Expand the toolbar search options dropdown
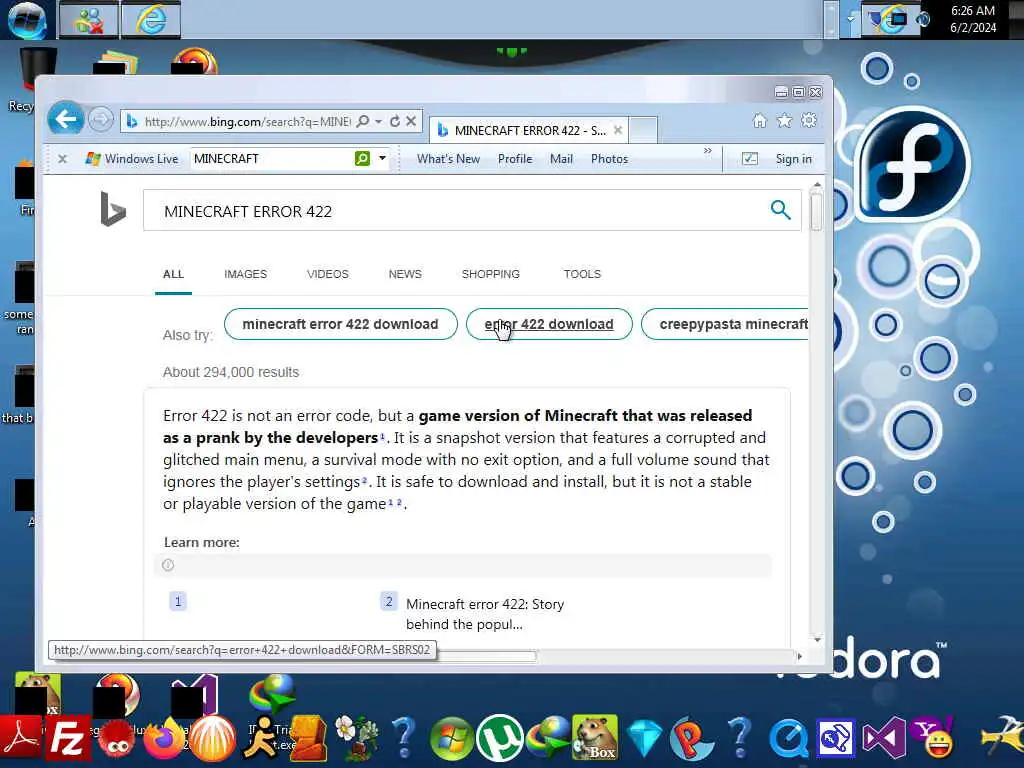This screenshot has width=1024, height=768. 382,159
